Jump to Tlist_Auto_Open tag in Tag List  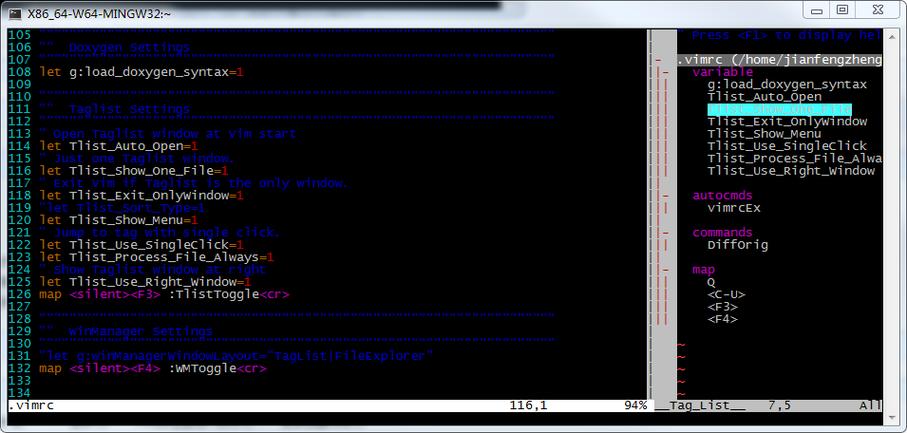click(x=764, y=97)
